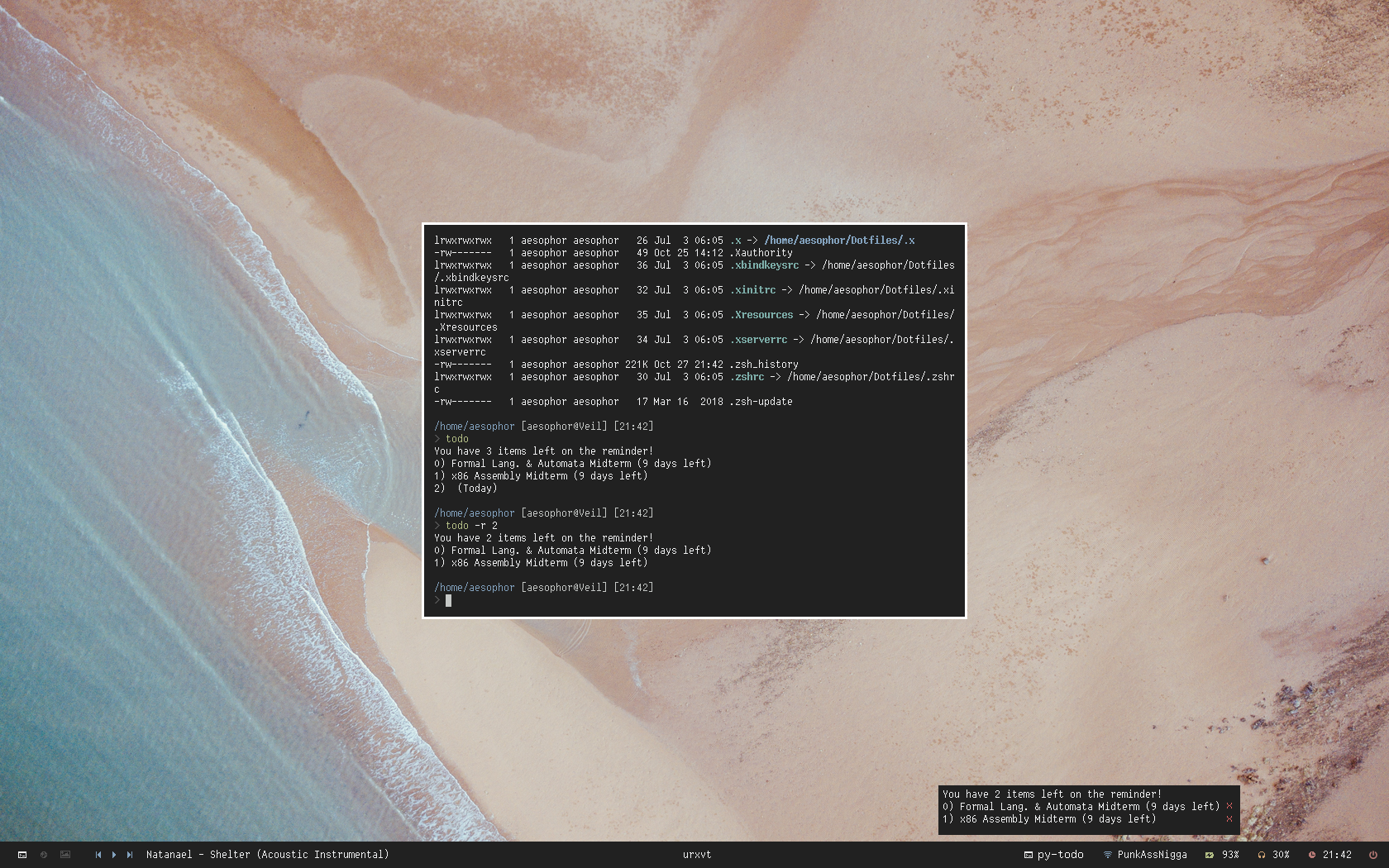Click the Wi-Fi network name label
Image resolution: width=1389 pixels, height=868 pixels.
coord(1152,855)
